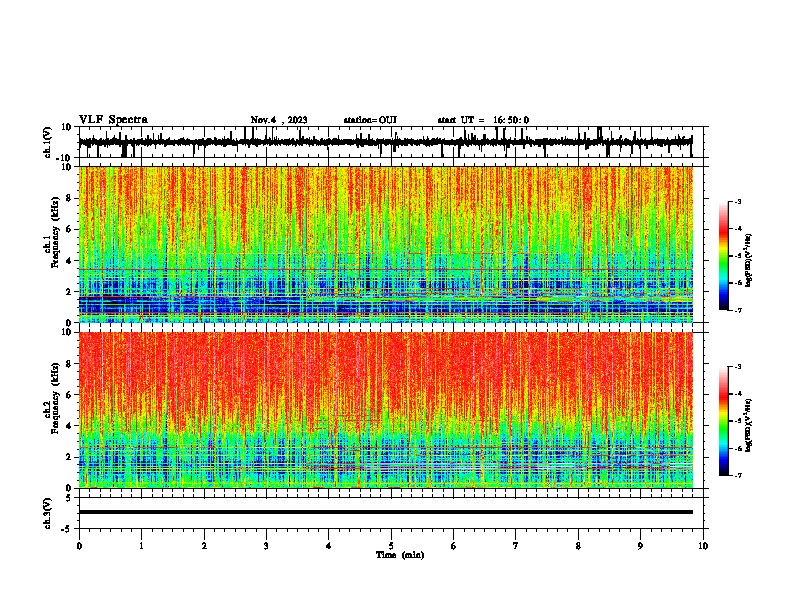
Task: Click the "8" tick on ch.2 frequency axis
Action: click(x=69, y=364)
